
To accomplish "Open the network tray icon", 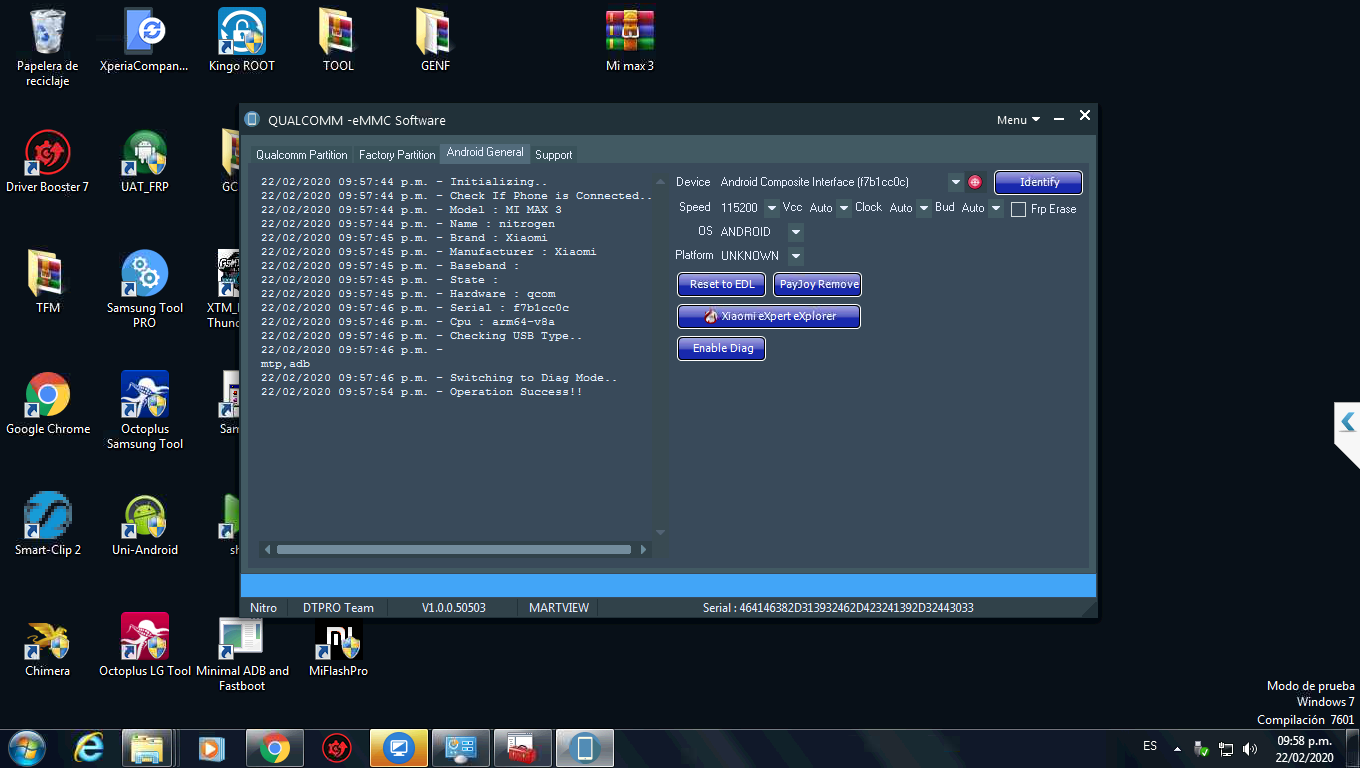I will pos(1226,748).
